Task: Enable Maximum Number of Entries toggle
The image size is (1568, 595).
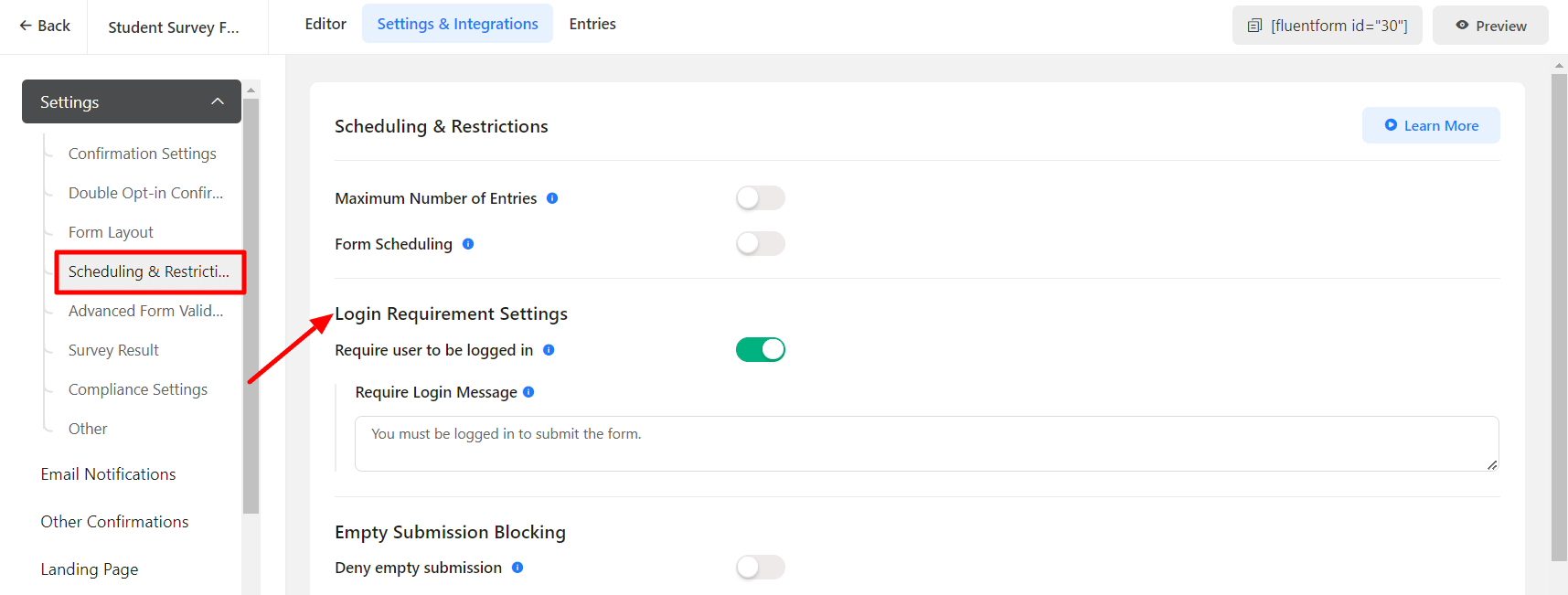Action: 760,198
